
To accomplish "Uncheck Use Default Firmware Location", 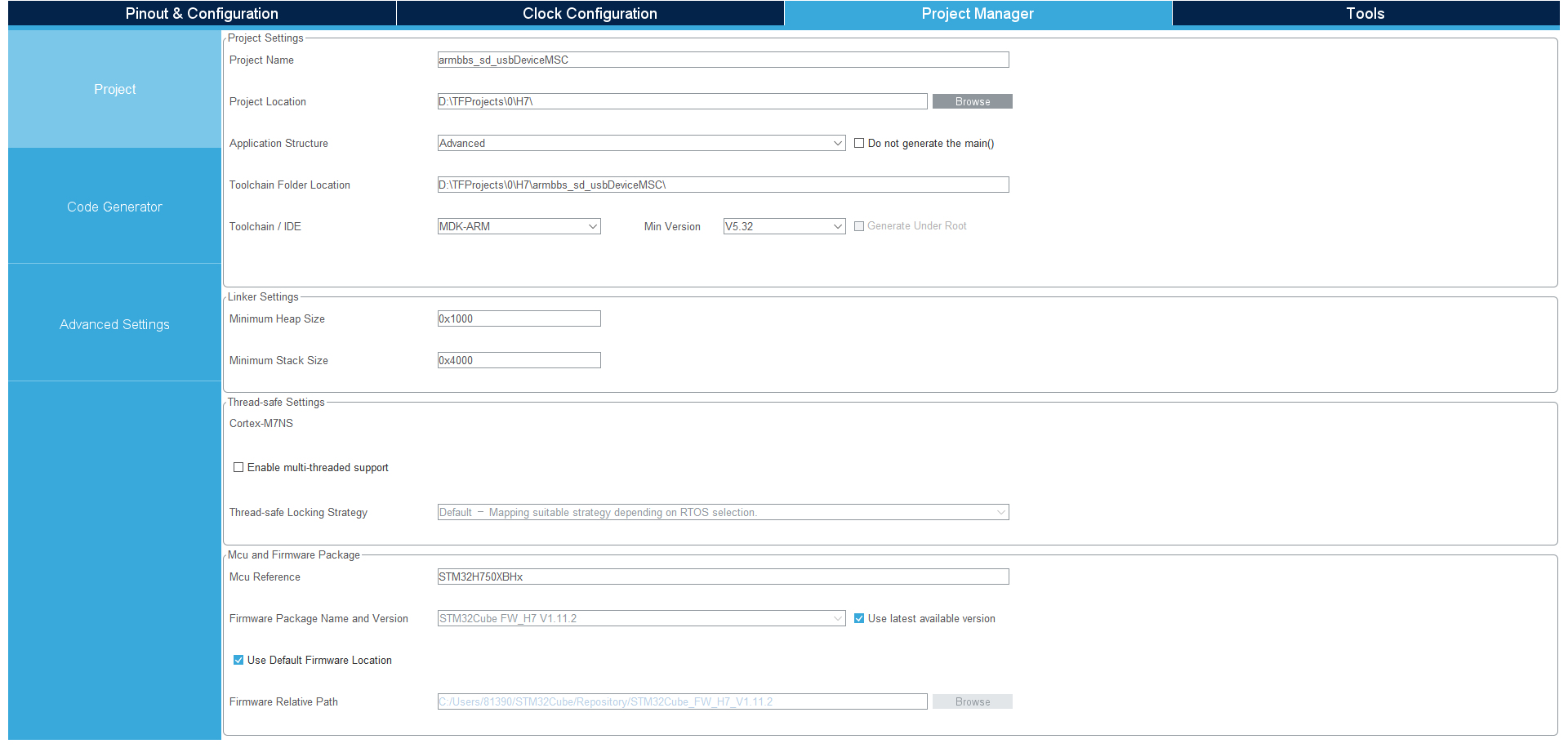I will point(238,660).
